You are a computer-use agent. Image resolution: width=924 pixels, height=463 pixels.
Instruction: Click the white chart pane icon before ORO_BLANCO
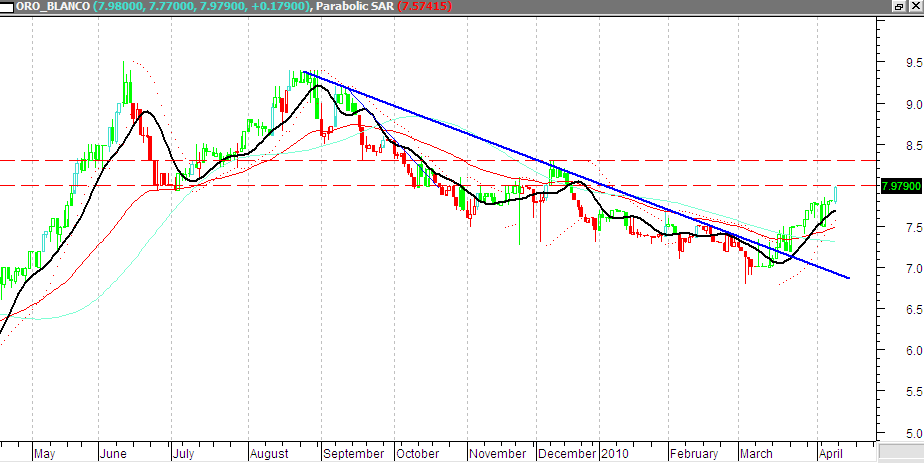tap(7, 7)
